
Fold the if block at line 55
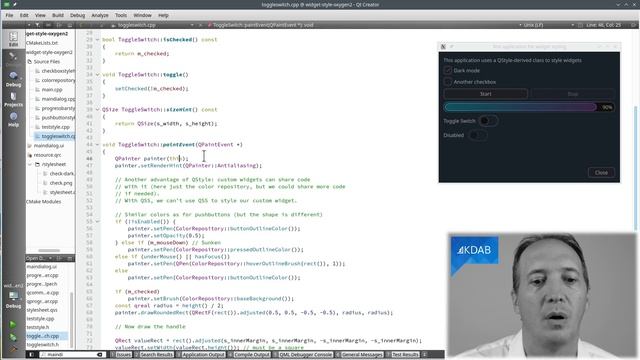click(98, 221)
